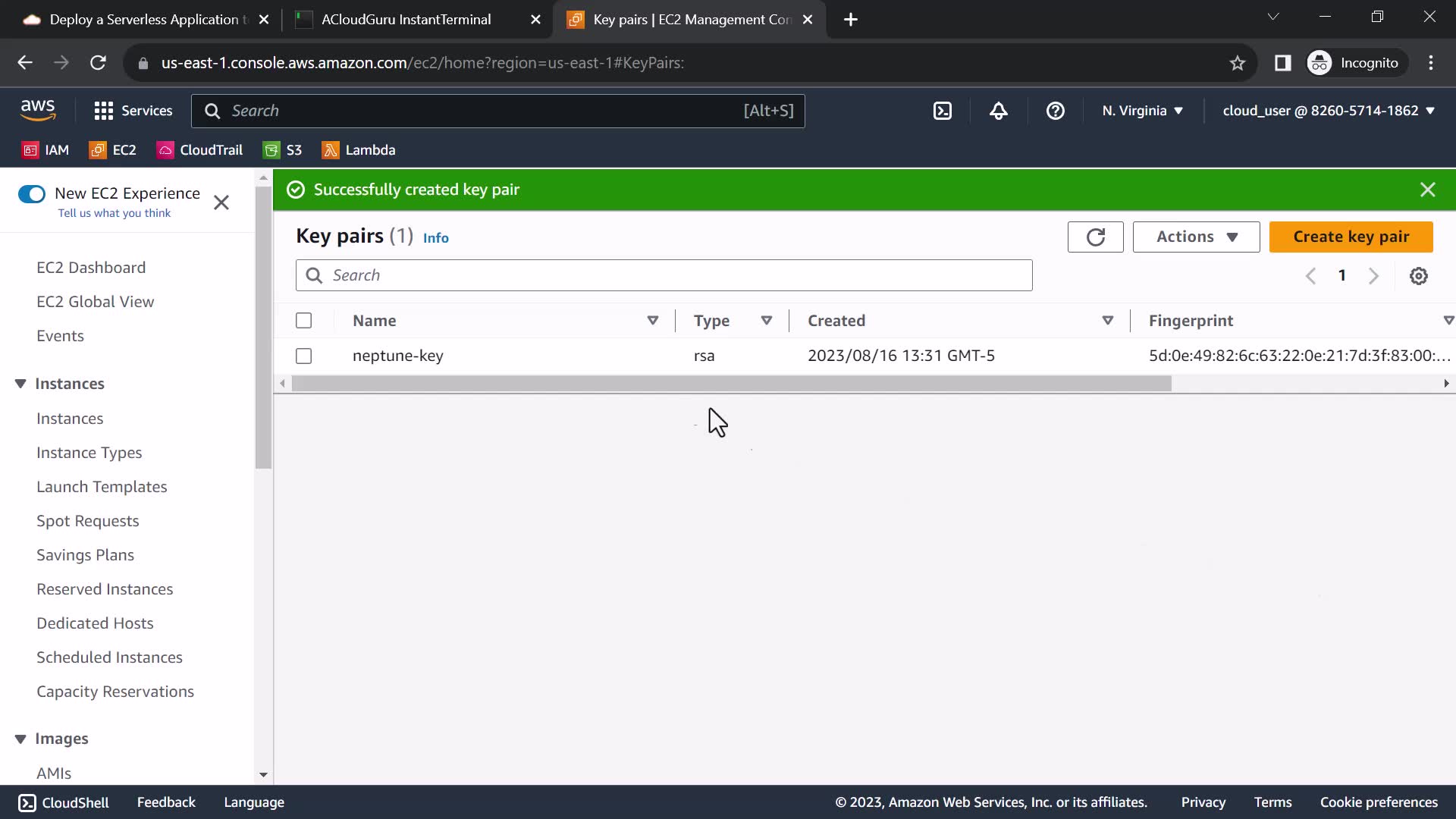Click the Create key pair button
Viewport: 1456px width, 819px height.
[1351, 237]
